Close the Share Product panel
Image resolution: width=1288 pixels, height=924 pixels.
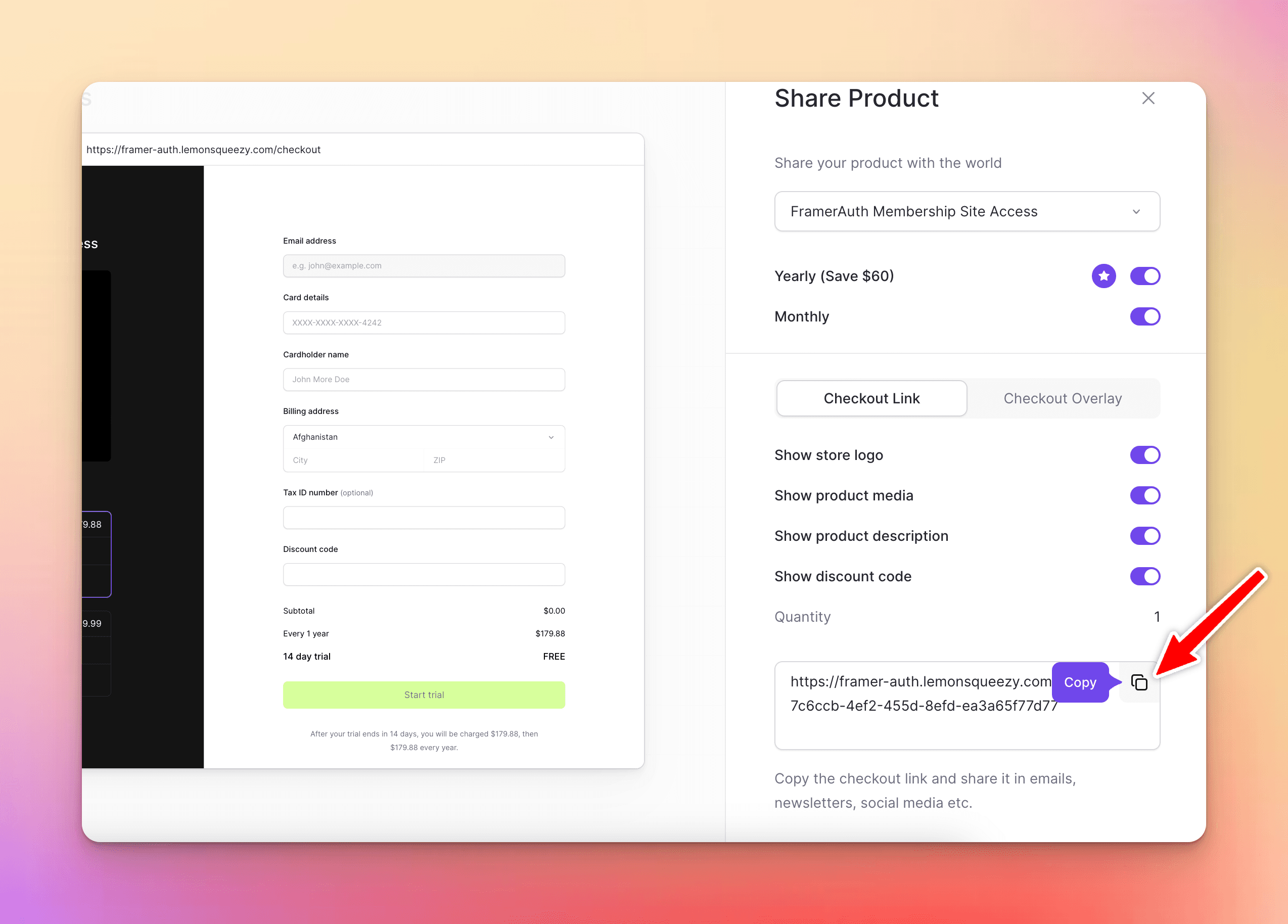click(1148, 98)
